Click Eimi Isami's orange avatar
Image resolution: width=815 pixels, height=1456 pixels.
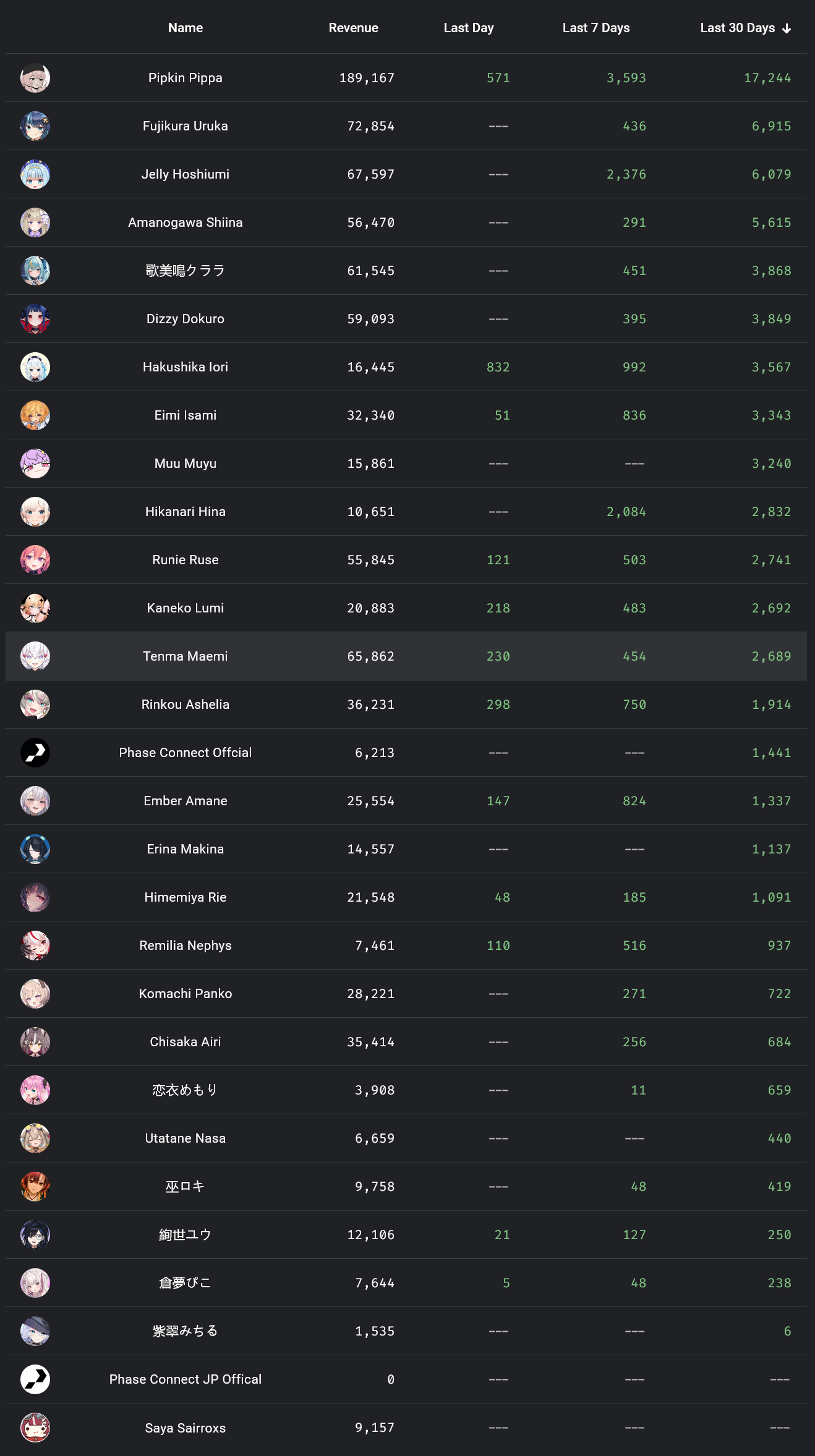pos(35,415)
